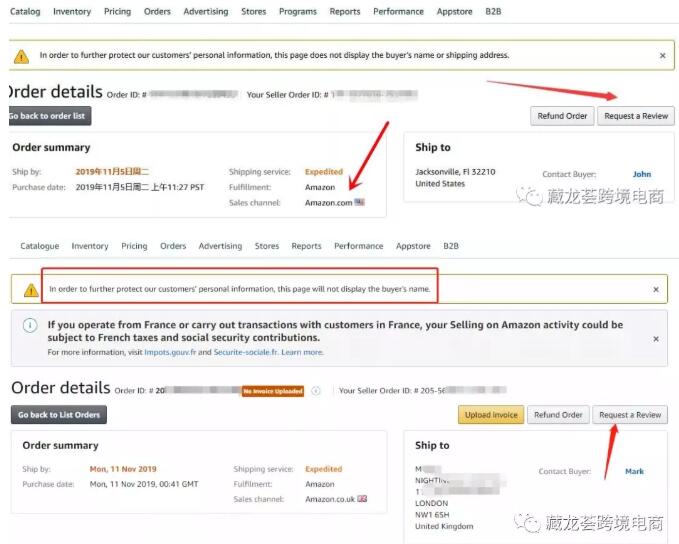Click Go back to List Orders button

tap(59, 414)
